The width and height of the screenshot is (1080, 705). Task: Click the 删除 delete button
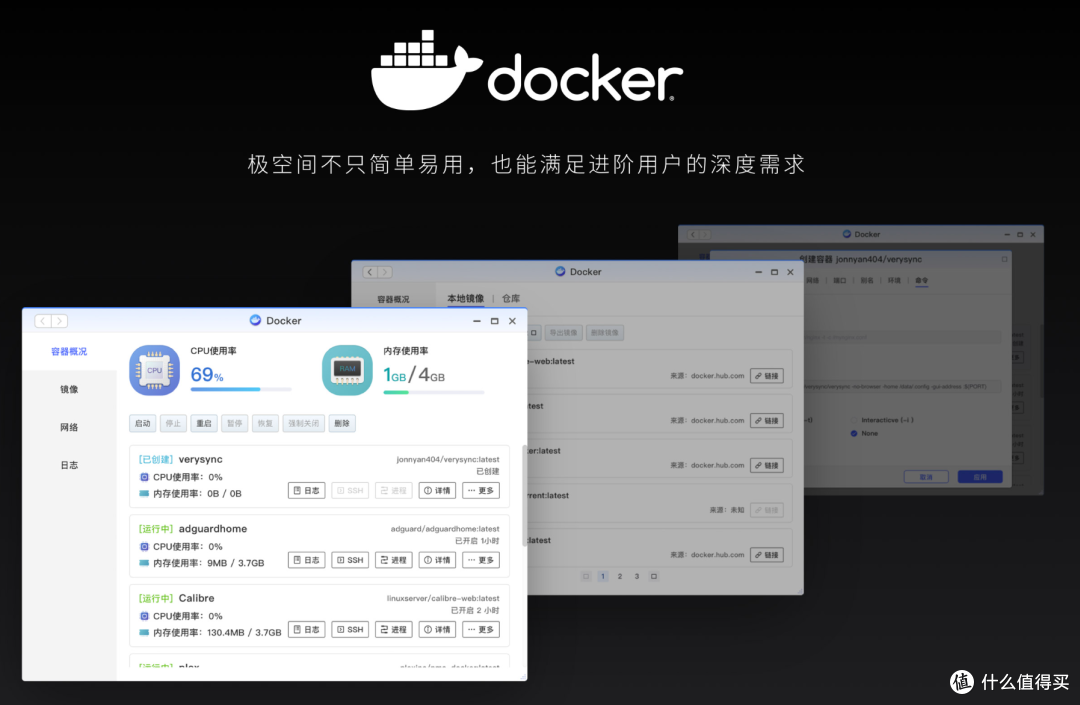pos(342,423)
